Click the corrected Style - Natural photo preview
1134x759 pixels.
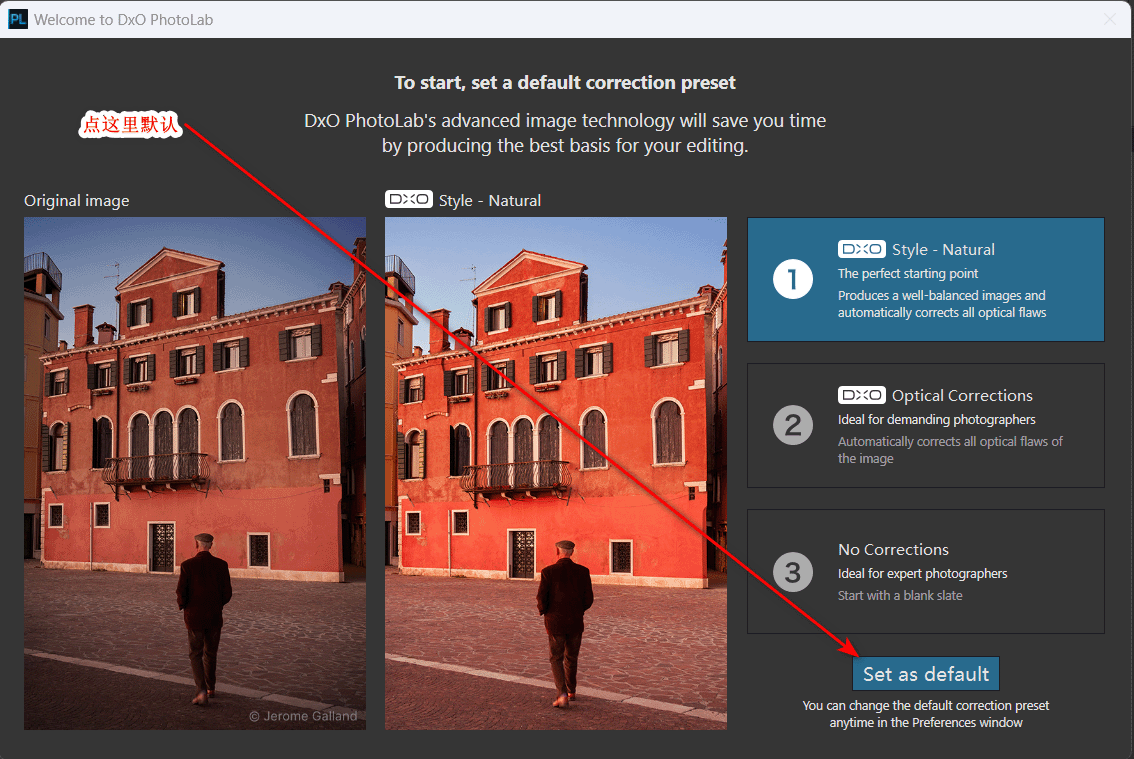point(555,473)
